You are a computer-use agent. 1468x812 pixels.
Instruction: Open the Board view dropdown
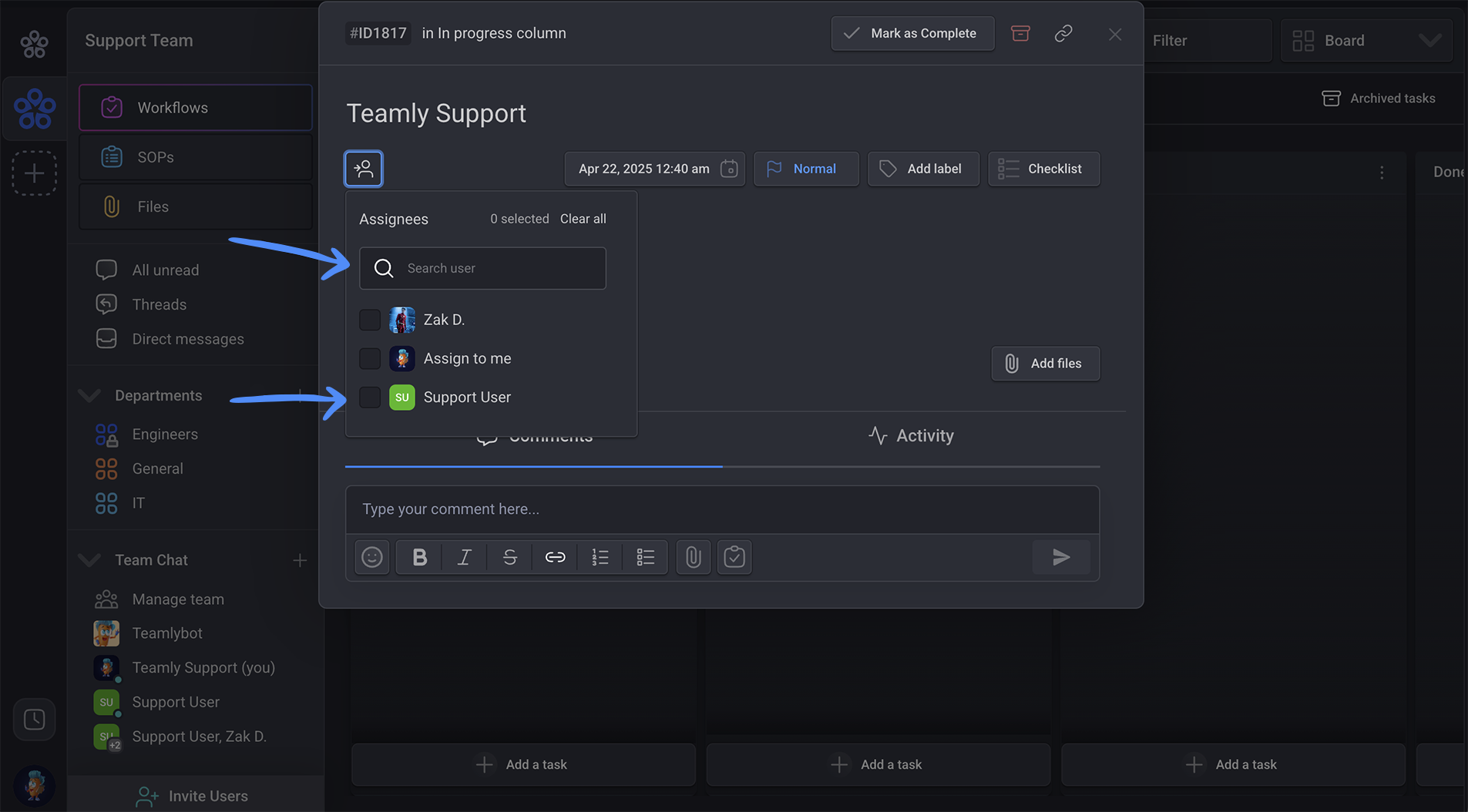[x=1366, y=41]
